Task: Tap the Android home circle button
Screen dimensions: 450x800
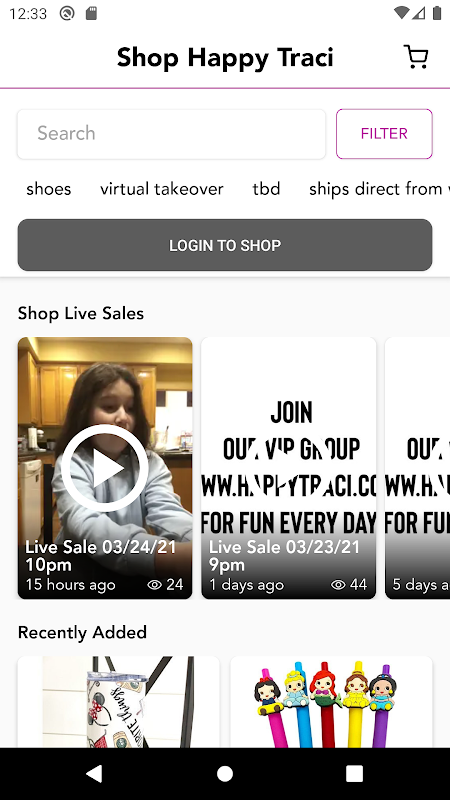Action: [x=225, y=773]
